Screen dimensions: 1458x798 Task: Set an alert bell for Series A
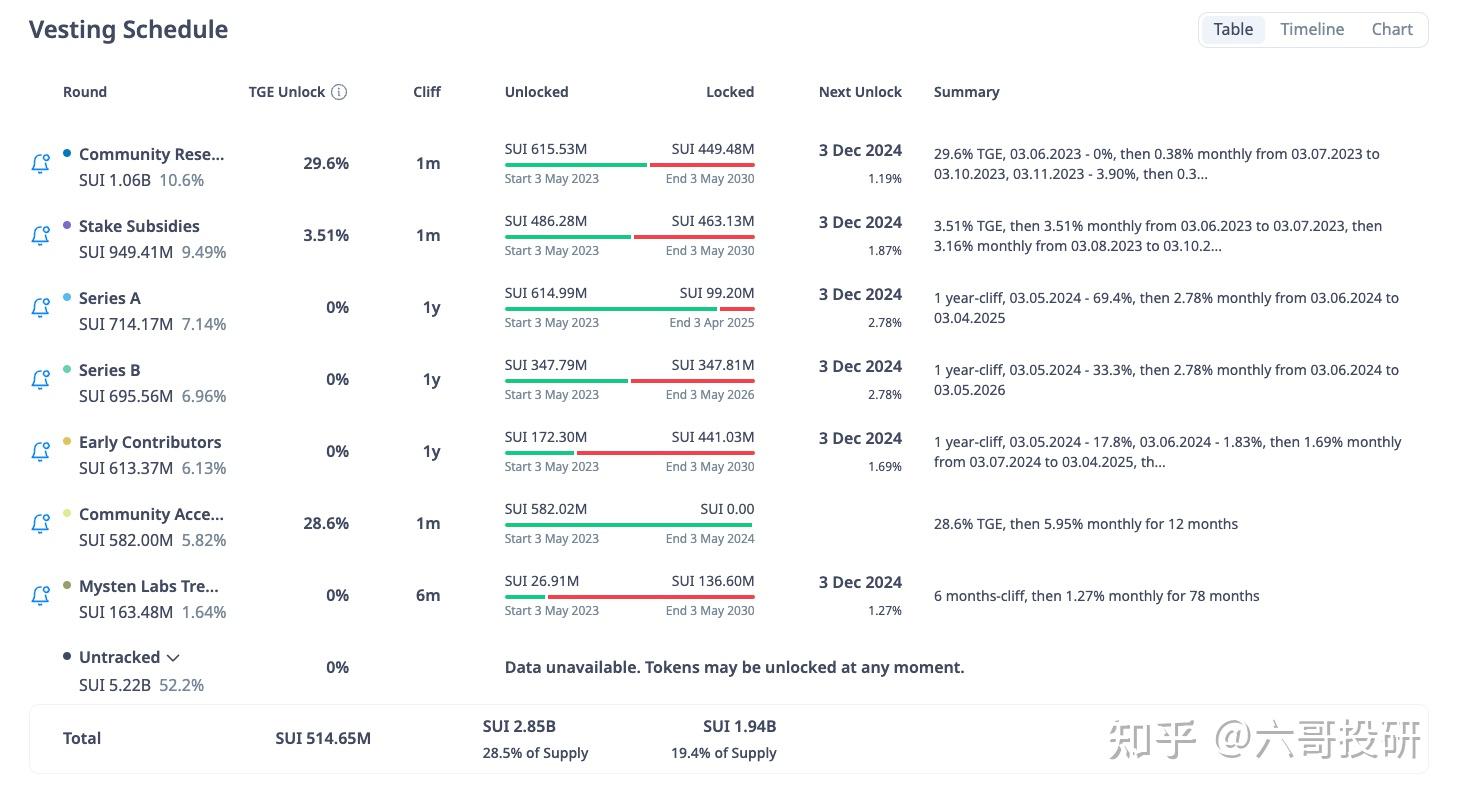(x=40, y=308)
